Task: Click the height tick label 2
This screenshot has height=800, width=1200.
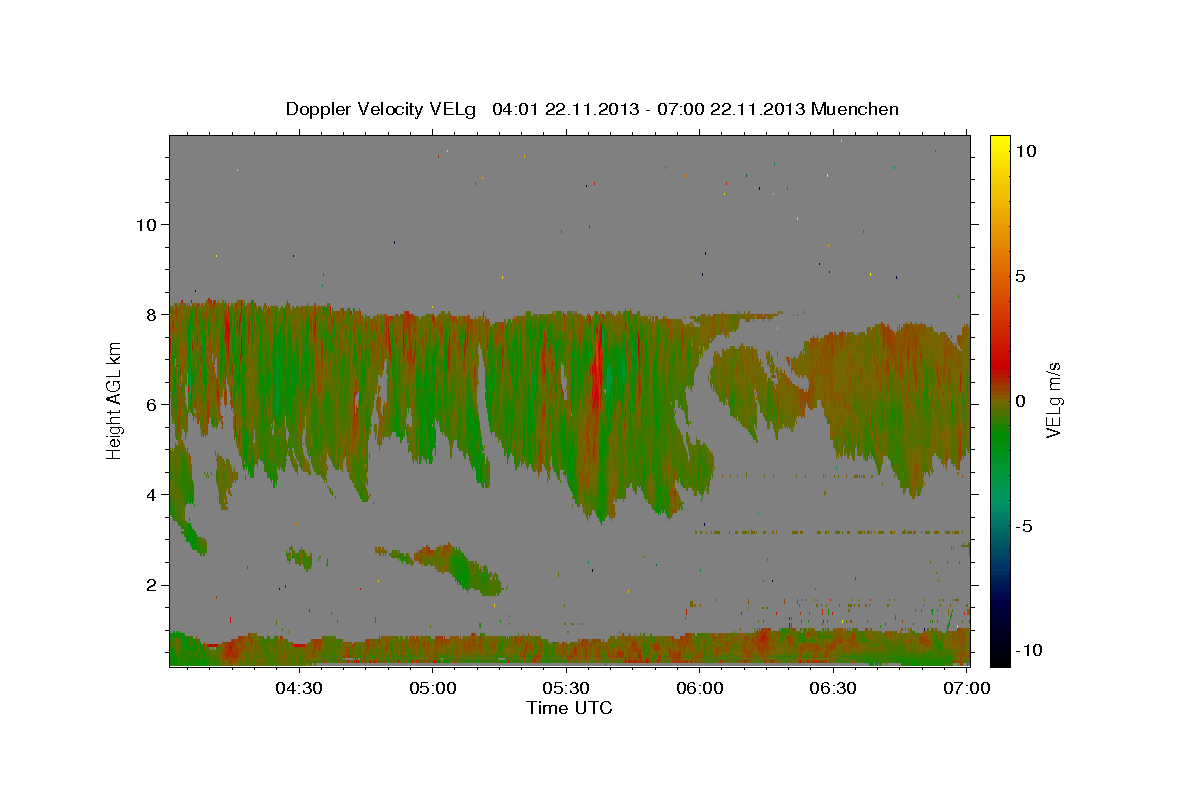Action: (x=152, y=585)
